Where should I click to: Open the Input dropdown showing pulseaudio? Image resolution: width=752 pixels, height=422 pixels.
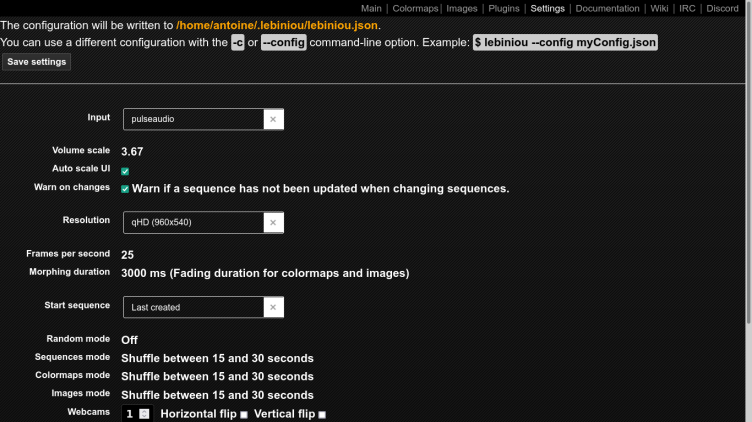coord(193,119)
